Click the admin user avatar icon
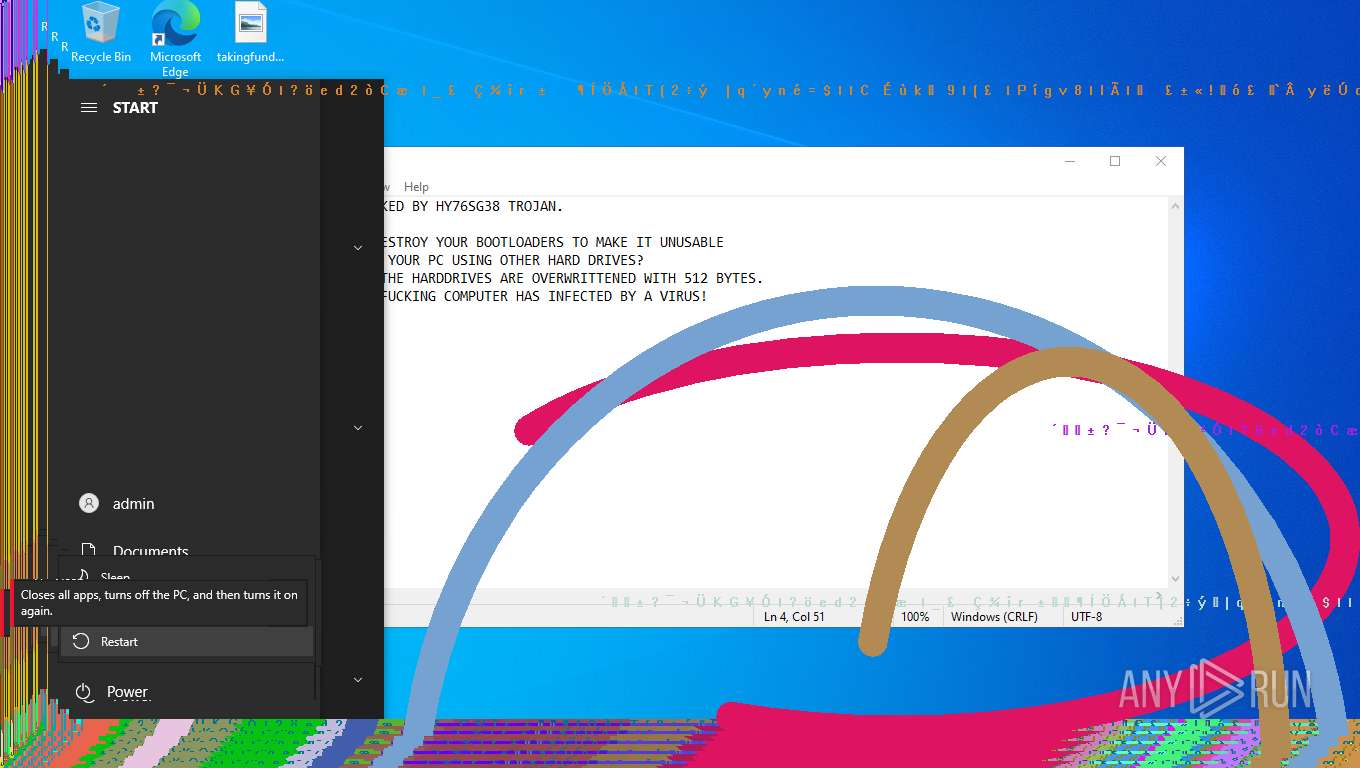Screen dimensions: 1360x768 (89, 503)
